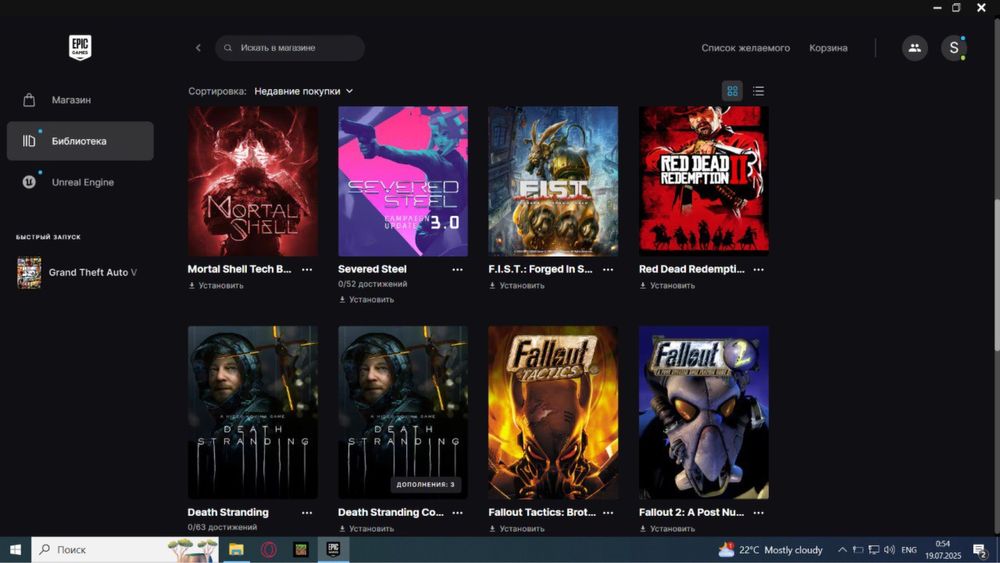Image resolution: width=1000 pixels, height=563 pixels.
Task: Install Mortal Shell Tech Beta
Action: coord(216,286)
